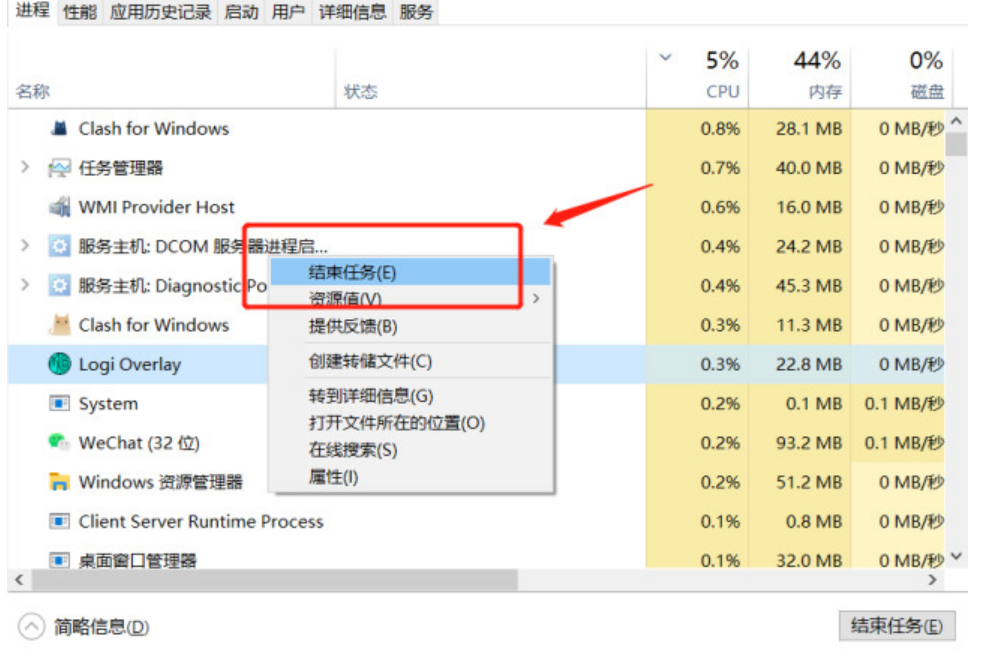Click the Logi Overlay green icon

[60, 364]
